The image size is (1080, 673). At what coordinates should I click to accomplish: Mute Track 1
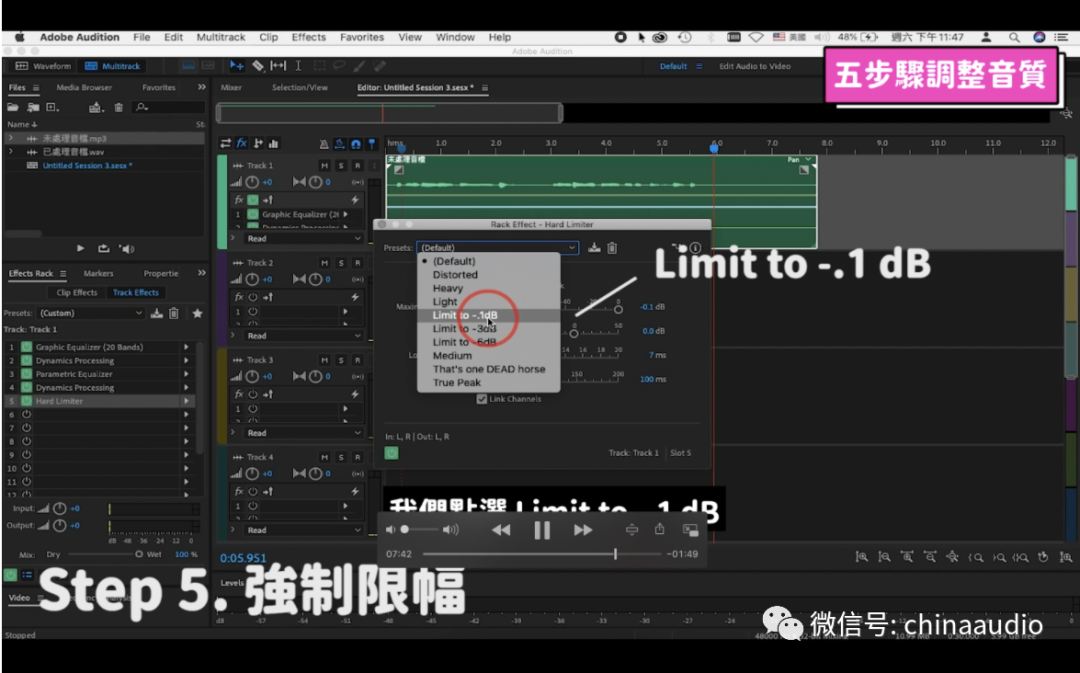pos(324,165)
